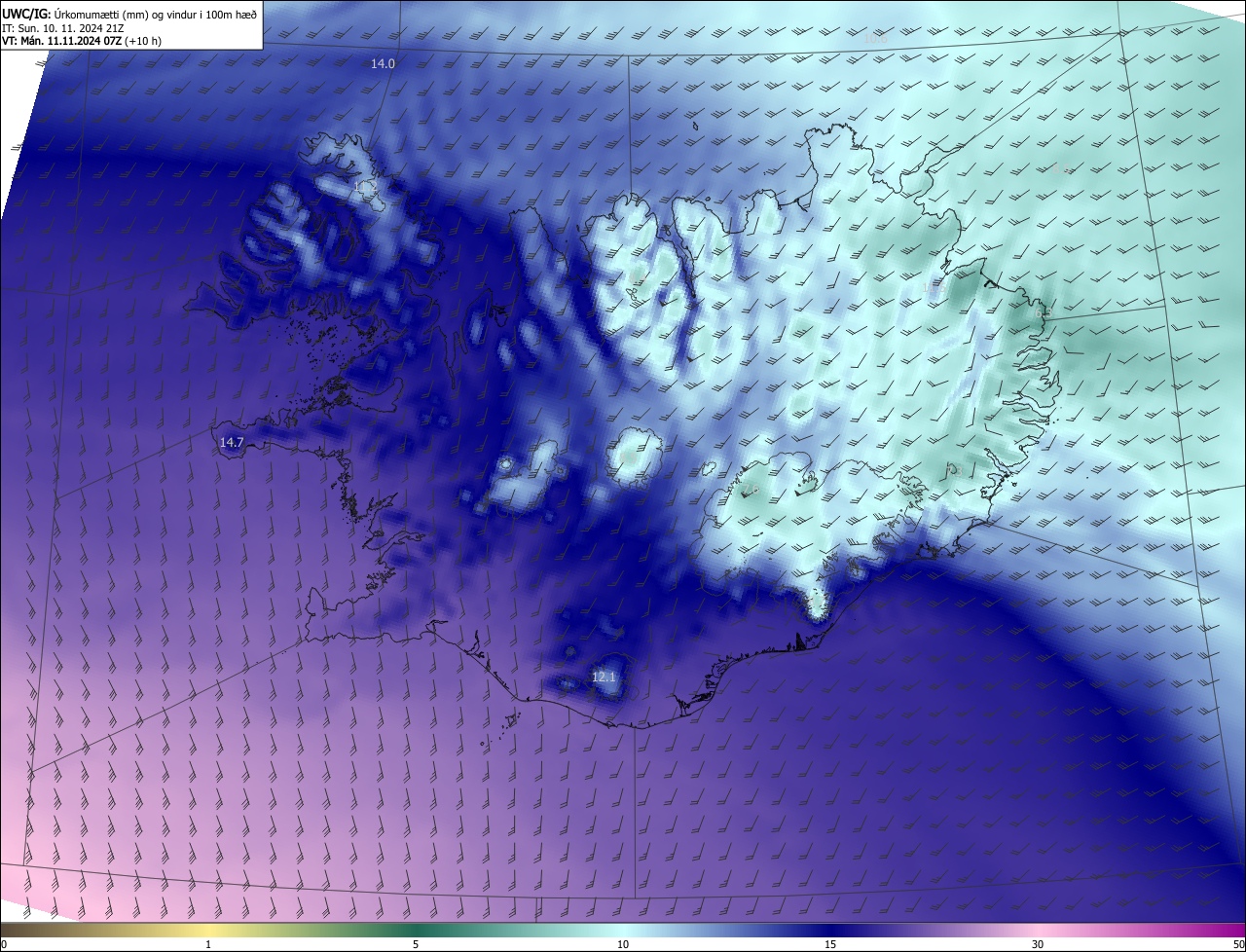Click the '10' tick on the color scale

623,944
